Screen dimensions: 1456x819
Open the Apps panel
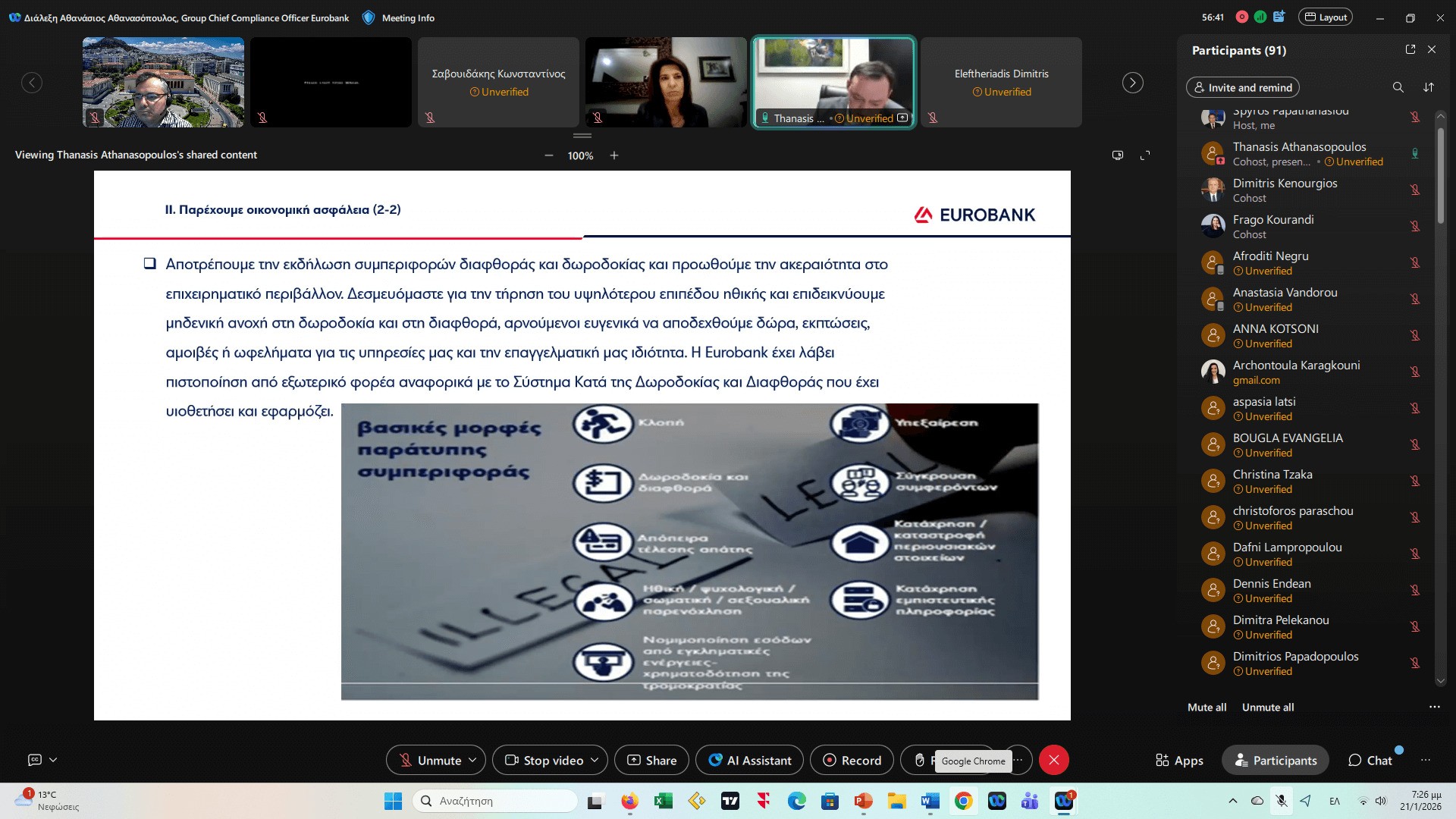point(1179,760)
